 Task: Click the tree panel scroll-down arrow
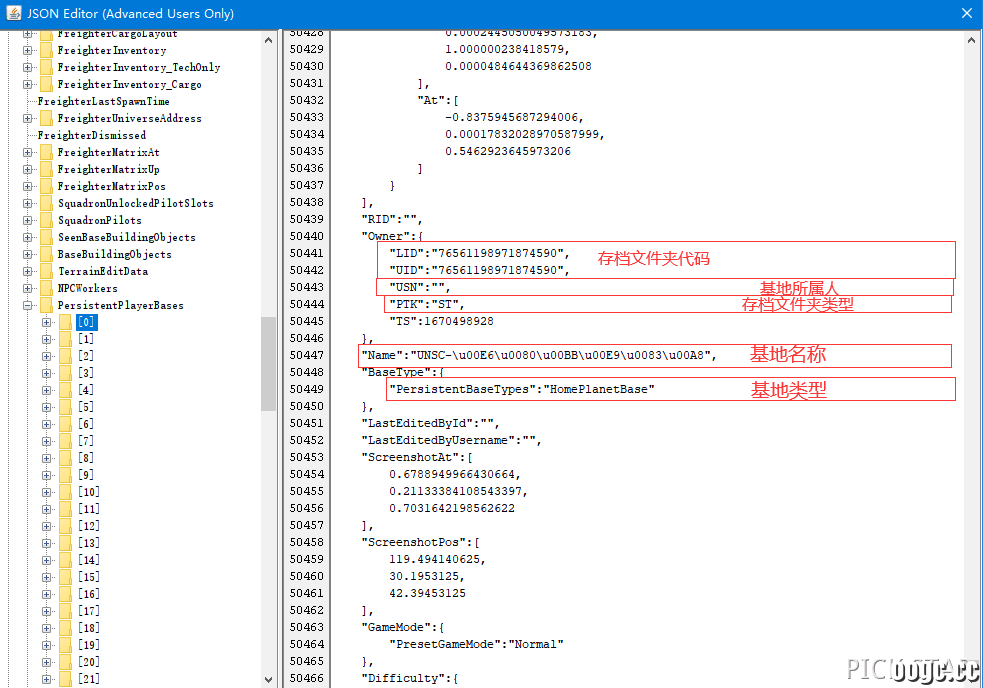pyautogui.click(x=268, y=679)
